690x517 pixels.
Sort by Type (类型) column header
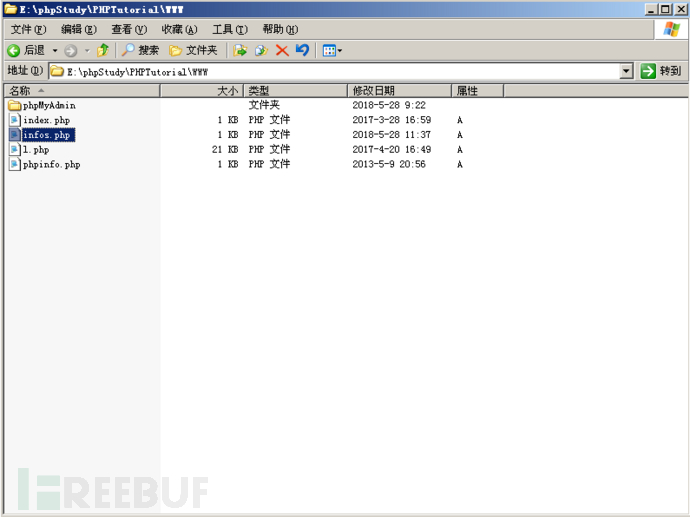(x=295, y=91)
